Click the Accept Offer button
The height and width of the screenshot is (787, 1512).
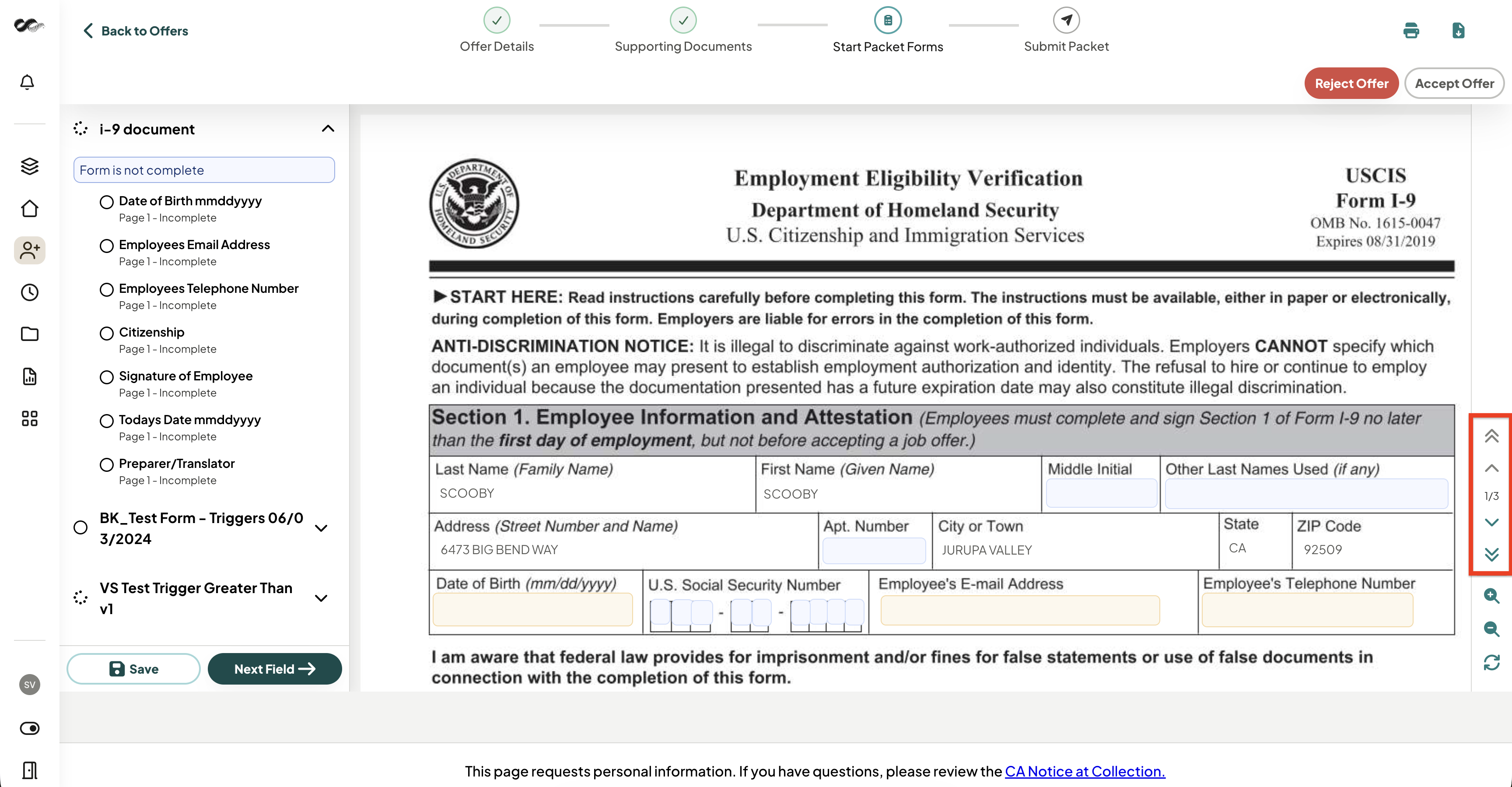pos(1454,84)
